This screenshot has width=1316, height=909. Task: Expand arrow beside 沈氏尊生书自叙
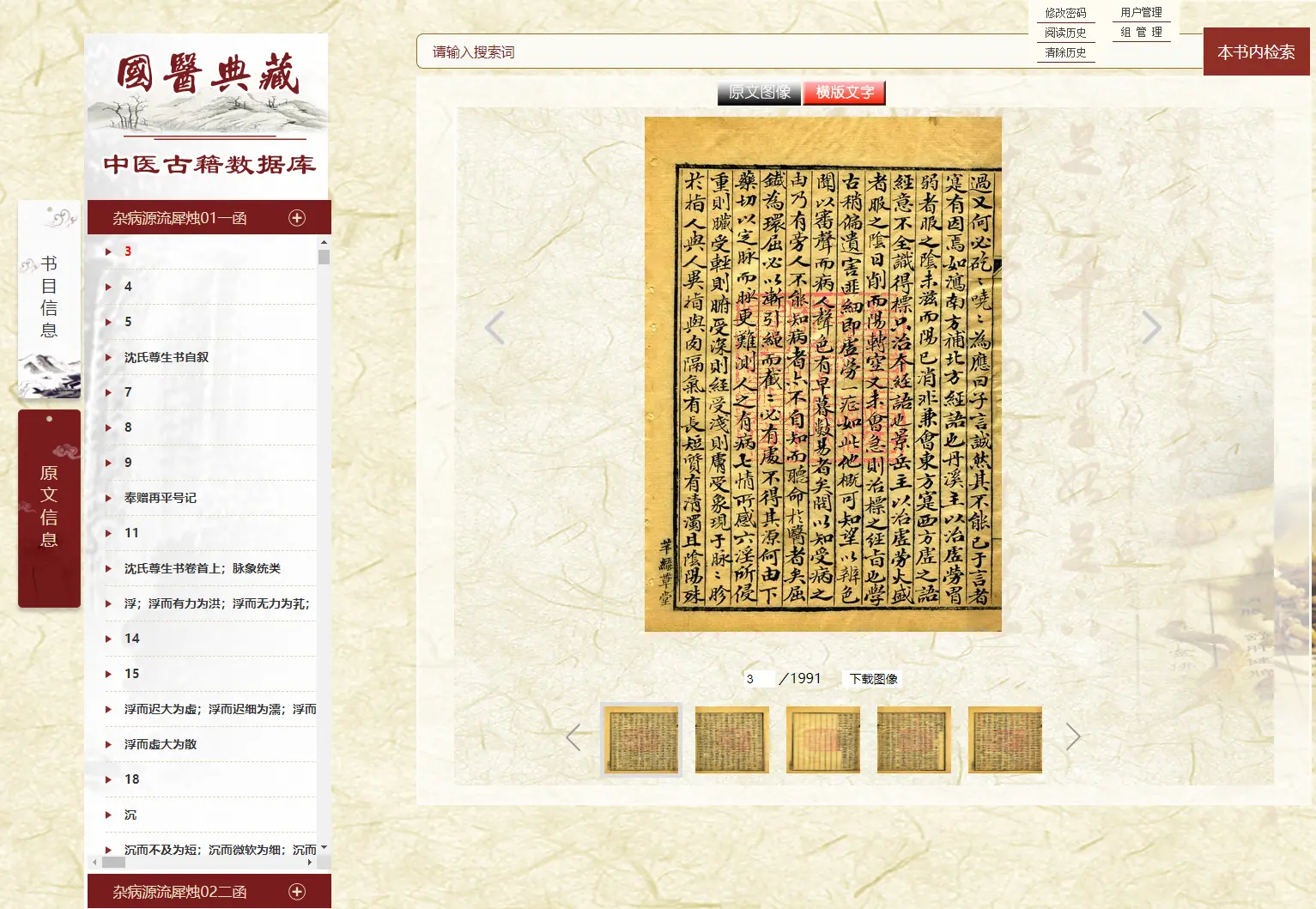109,357
